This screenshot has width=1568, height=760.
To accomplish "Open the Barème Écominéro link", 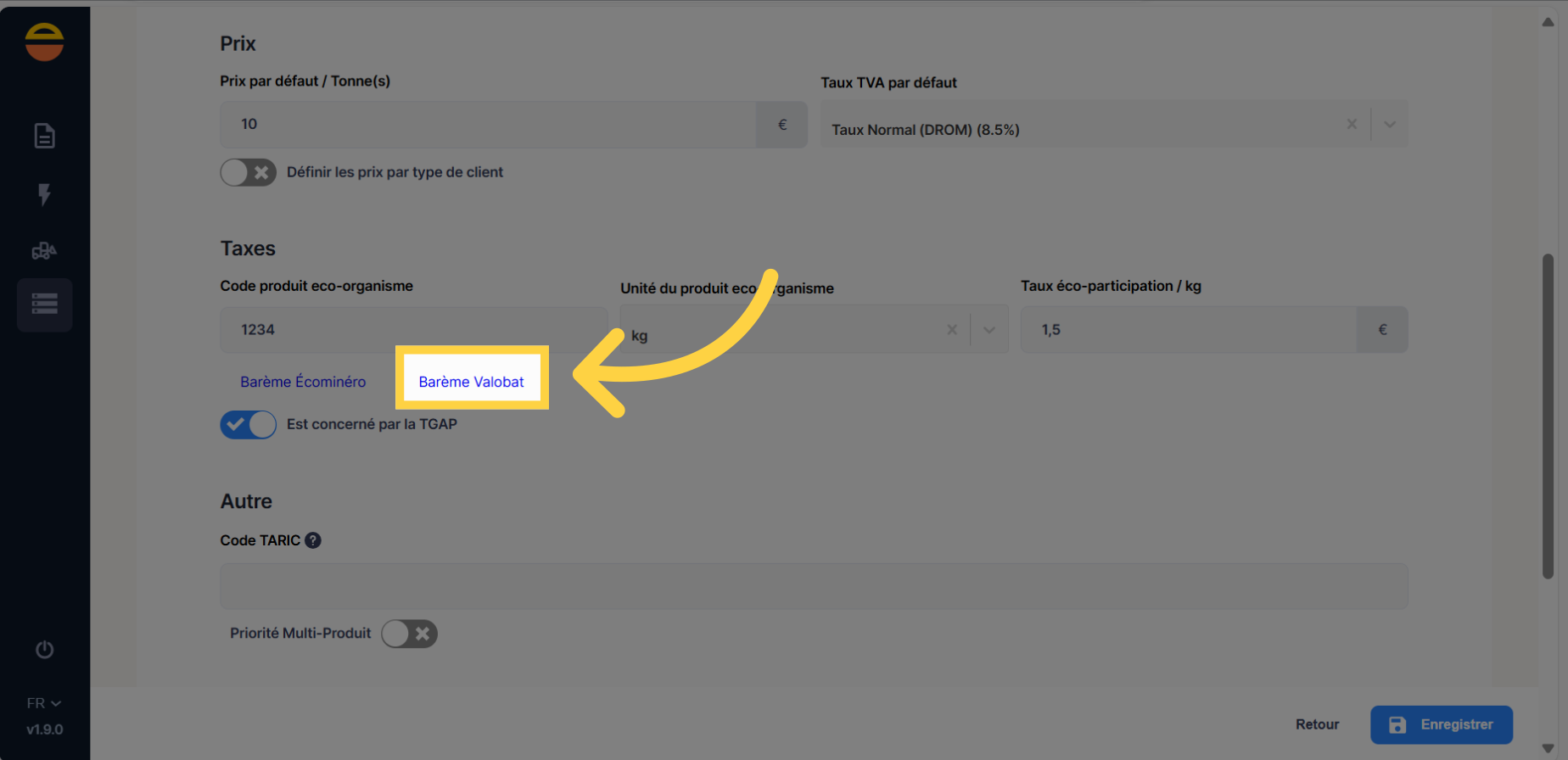I will pyautogui.click(x=303, y=382).
